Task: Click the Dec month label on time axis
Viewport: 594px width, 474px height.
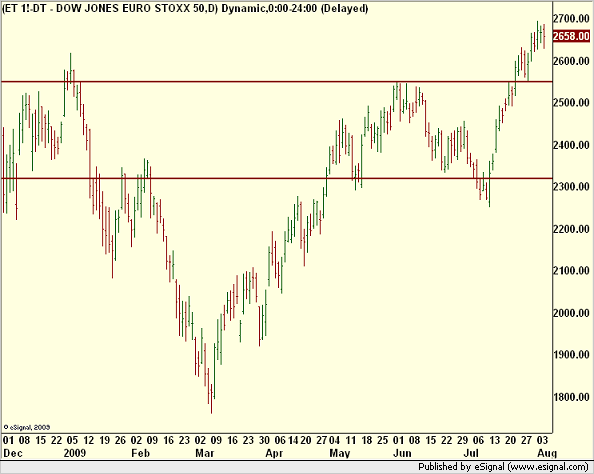Action: point(13,453)
